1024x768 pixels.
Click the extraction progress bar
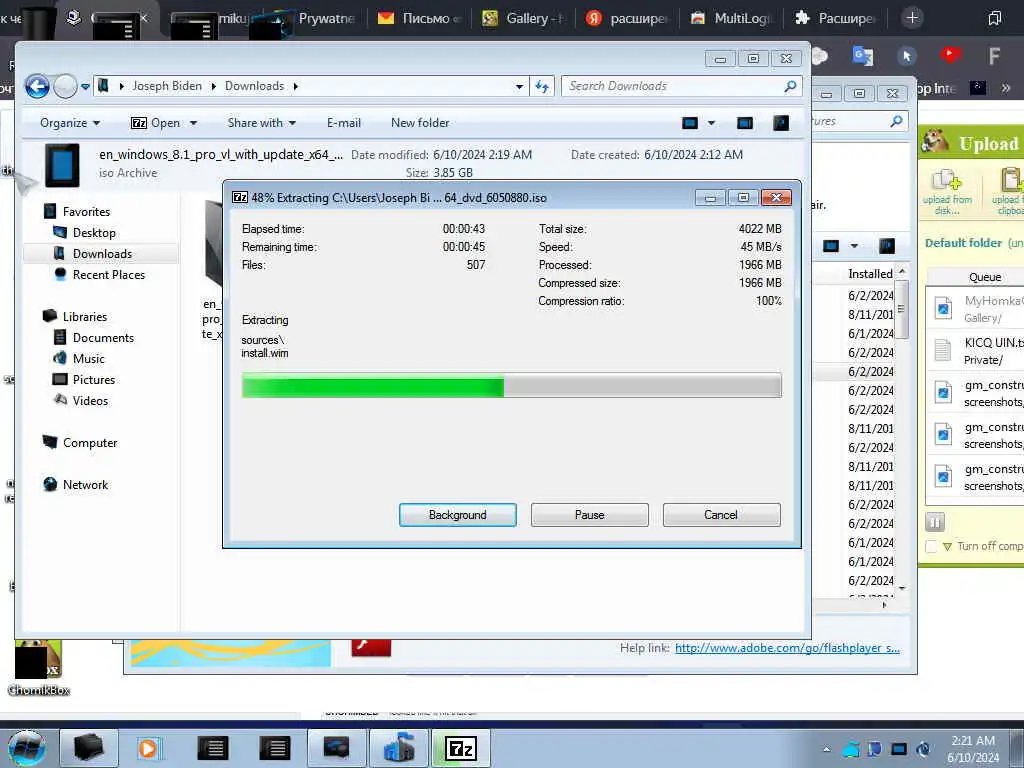pyautogui.click(x=511, y=385)
